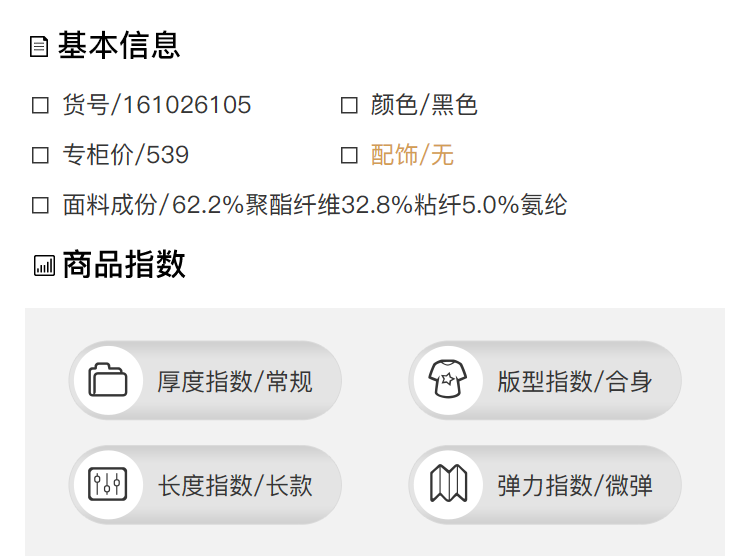This screenshot has width=750, height=556.
Task: Click the 商品指数 section heading
Action: click(x=124, y=265)
